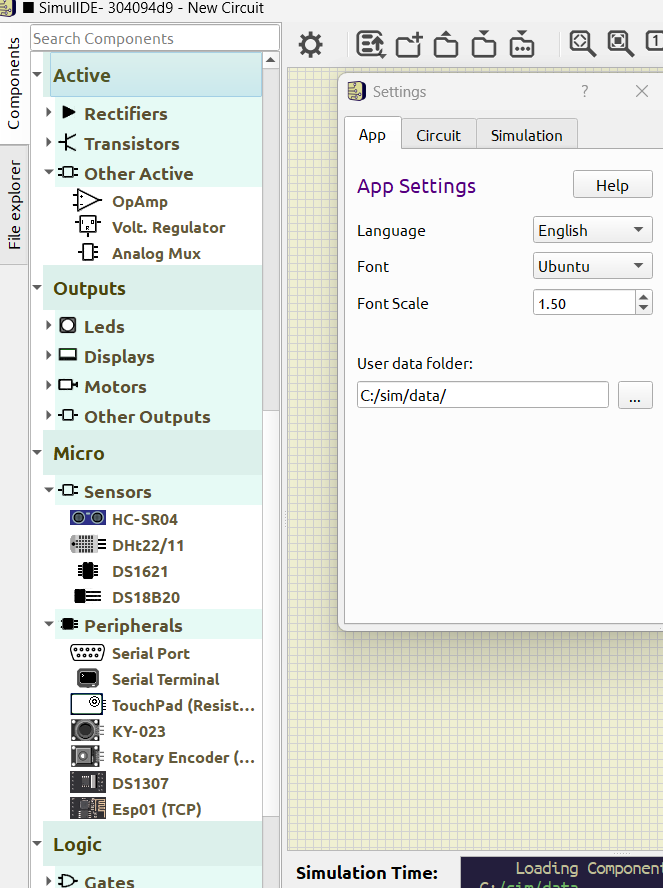Image resolution: width=663 pixels, height=888 pixels.
Task: Switch to the Circuit settings tab
Action: tap(438, 135)
